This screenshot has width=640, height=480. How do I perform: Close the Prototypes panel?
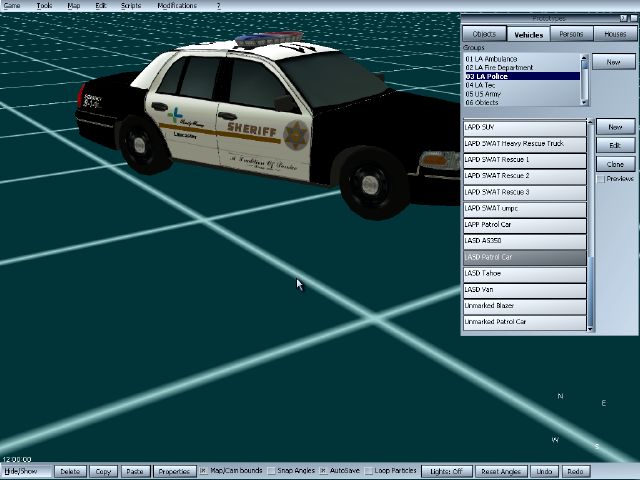pyautogui.click(x=634, y=18)
